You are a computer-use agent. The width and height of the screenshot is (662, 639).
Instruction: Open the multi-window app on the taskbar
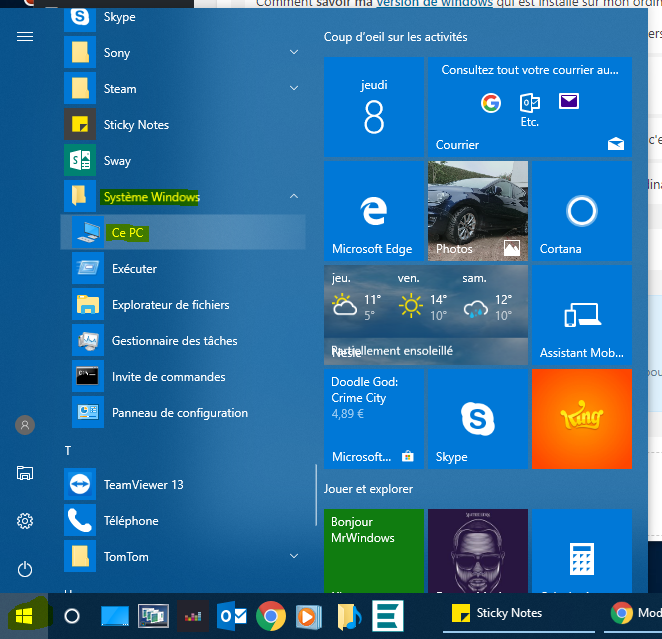pos(153,617)
